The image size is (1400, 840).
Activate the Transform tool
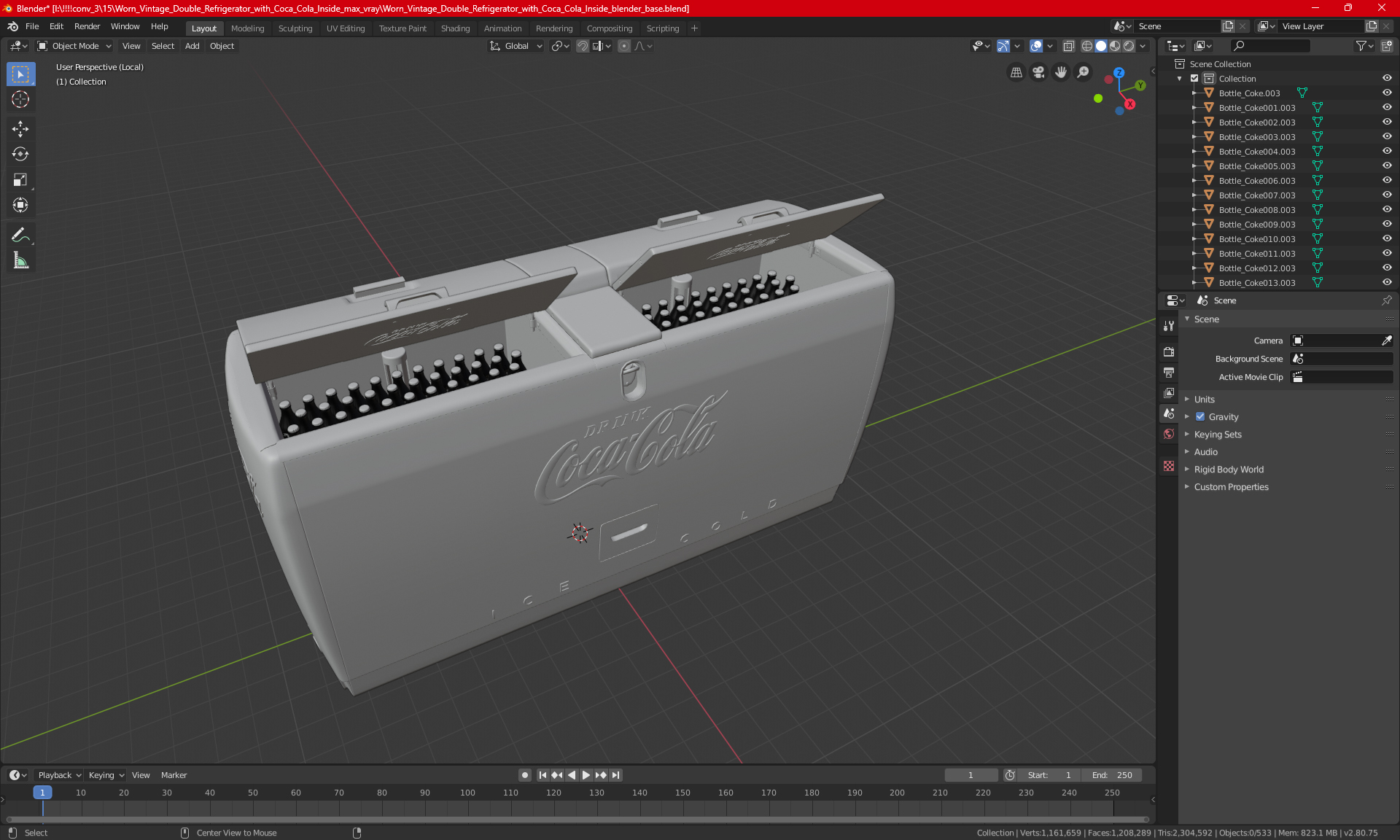pyautogui.click(x=20, y=205)
